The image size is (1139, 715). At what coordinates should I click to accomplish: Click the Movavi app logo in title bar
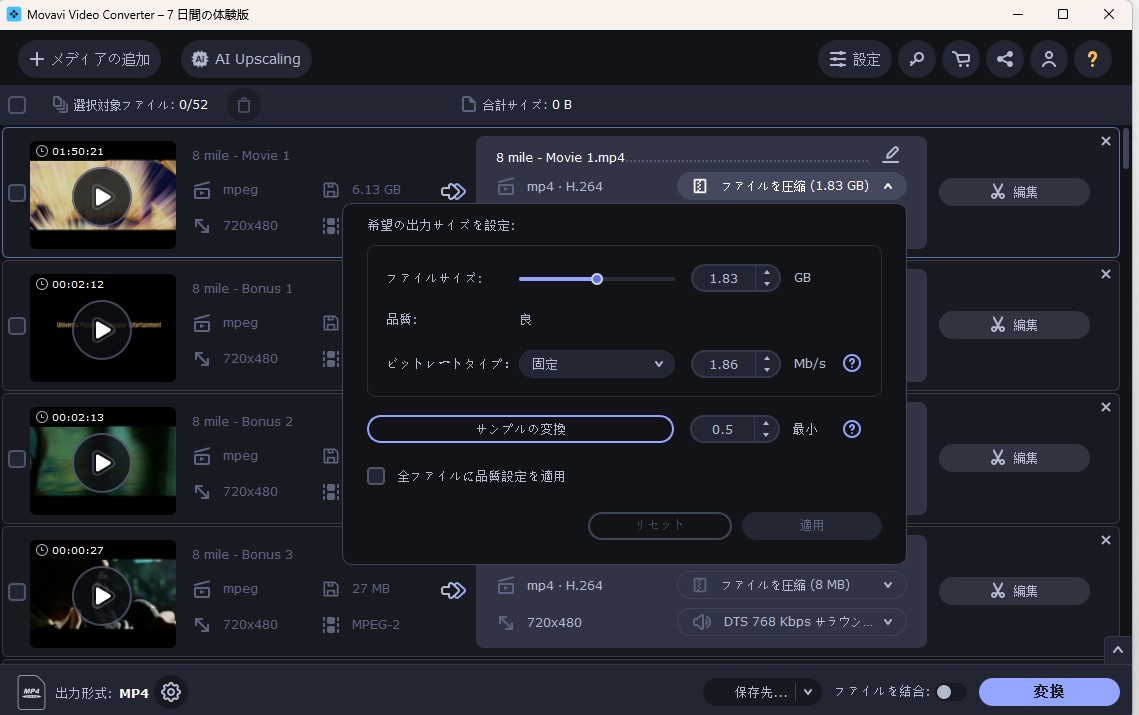[14, 15]
